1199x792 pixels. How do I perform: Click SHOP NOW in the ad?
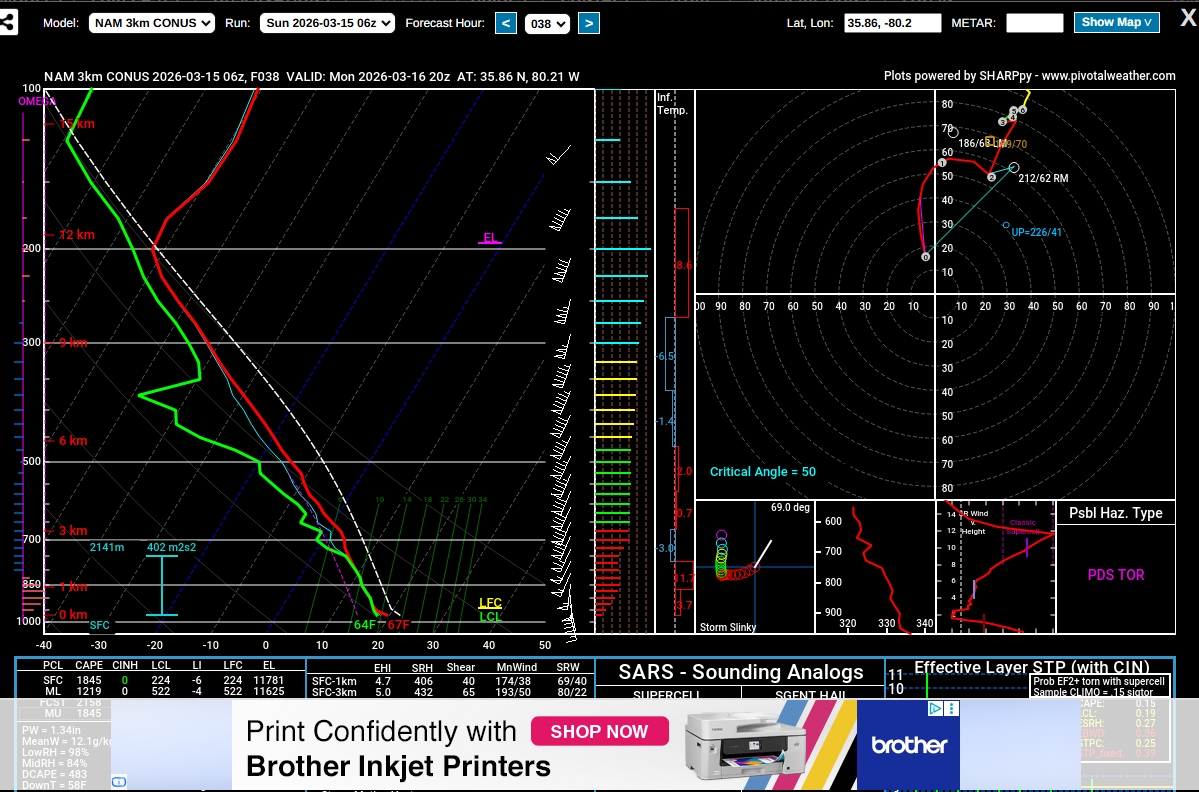[x=598, y=732]
